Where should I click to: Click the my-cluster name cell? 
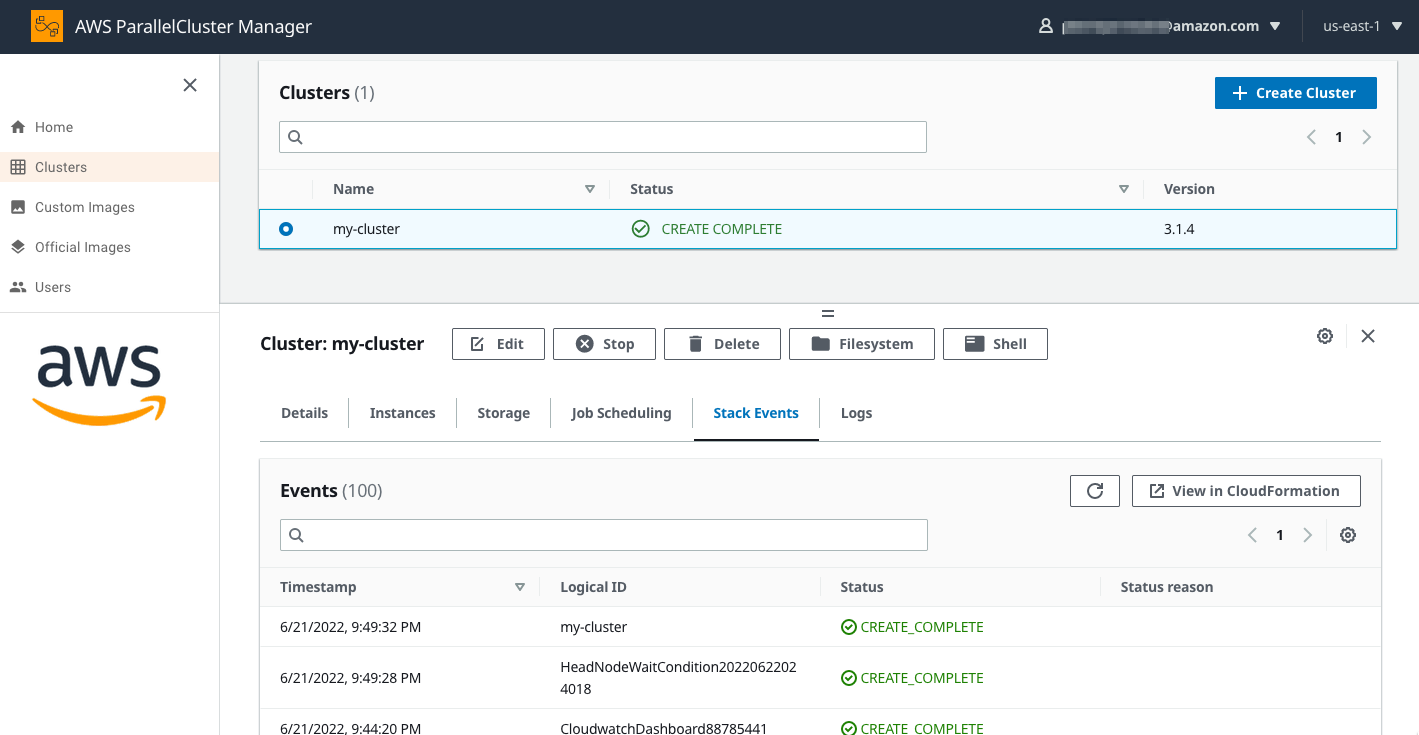pos(366,229)
